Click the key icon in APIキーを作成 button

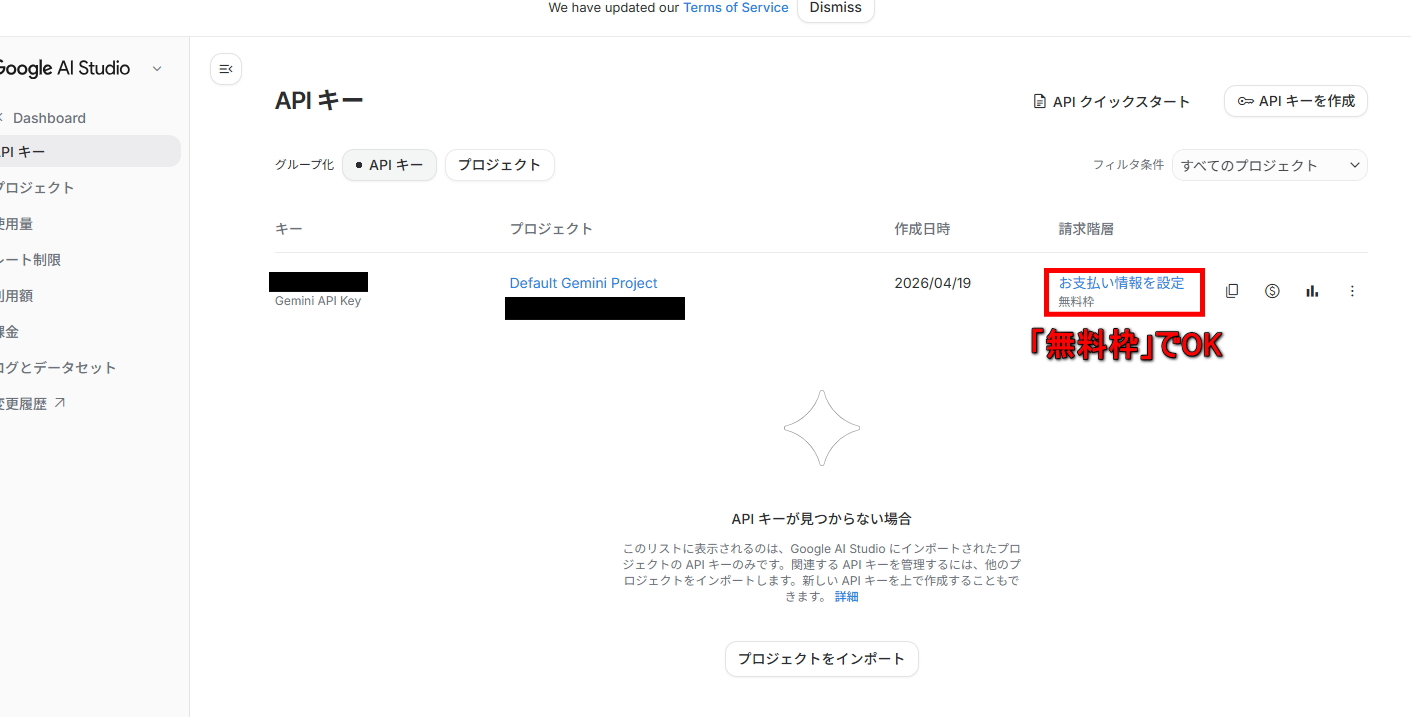click(1245, 101)
